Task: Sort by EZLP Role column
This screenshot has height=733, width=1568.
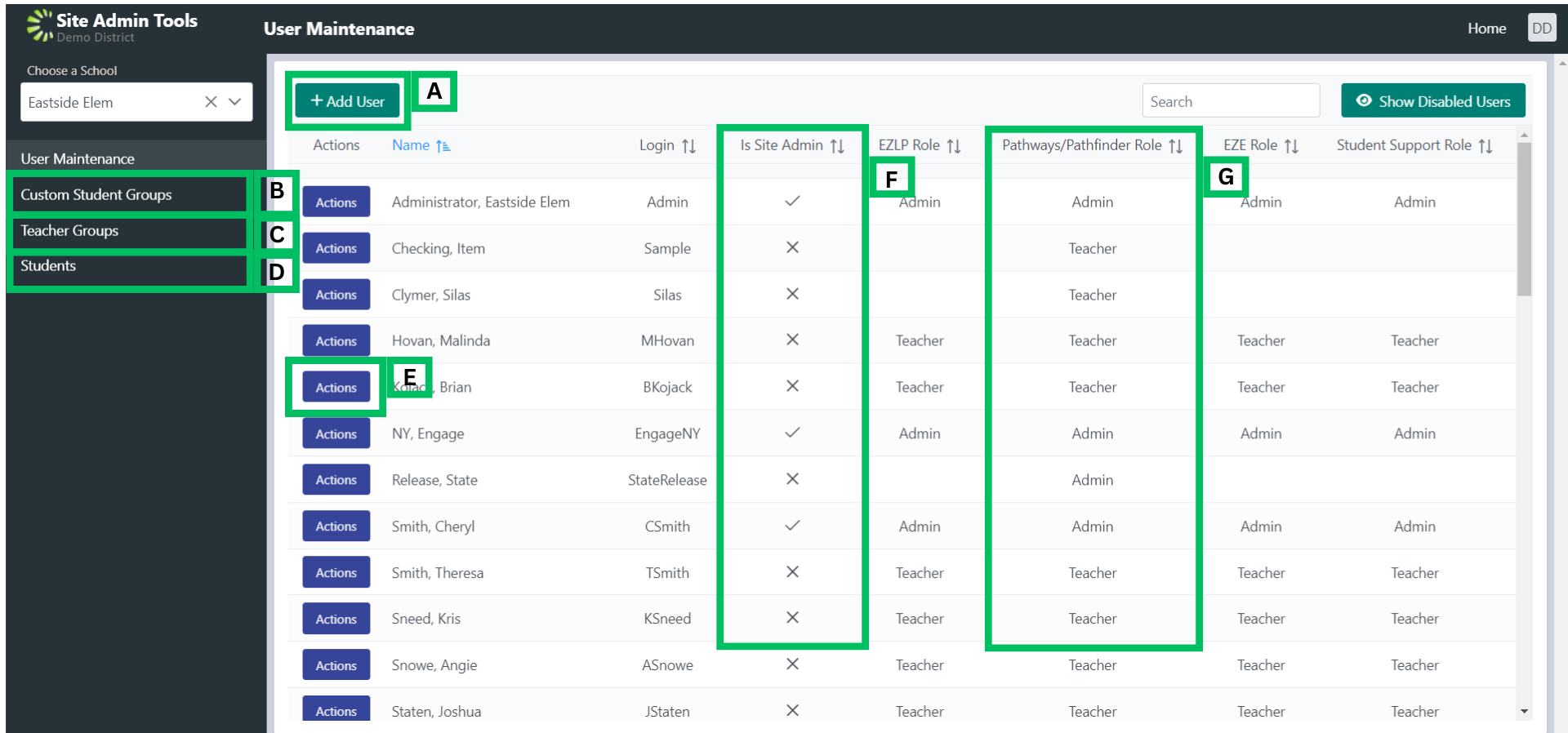Action: click(920, 145)
